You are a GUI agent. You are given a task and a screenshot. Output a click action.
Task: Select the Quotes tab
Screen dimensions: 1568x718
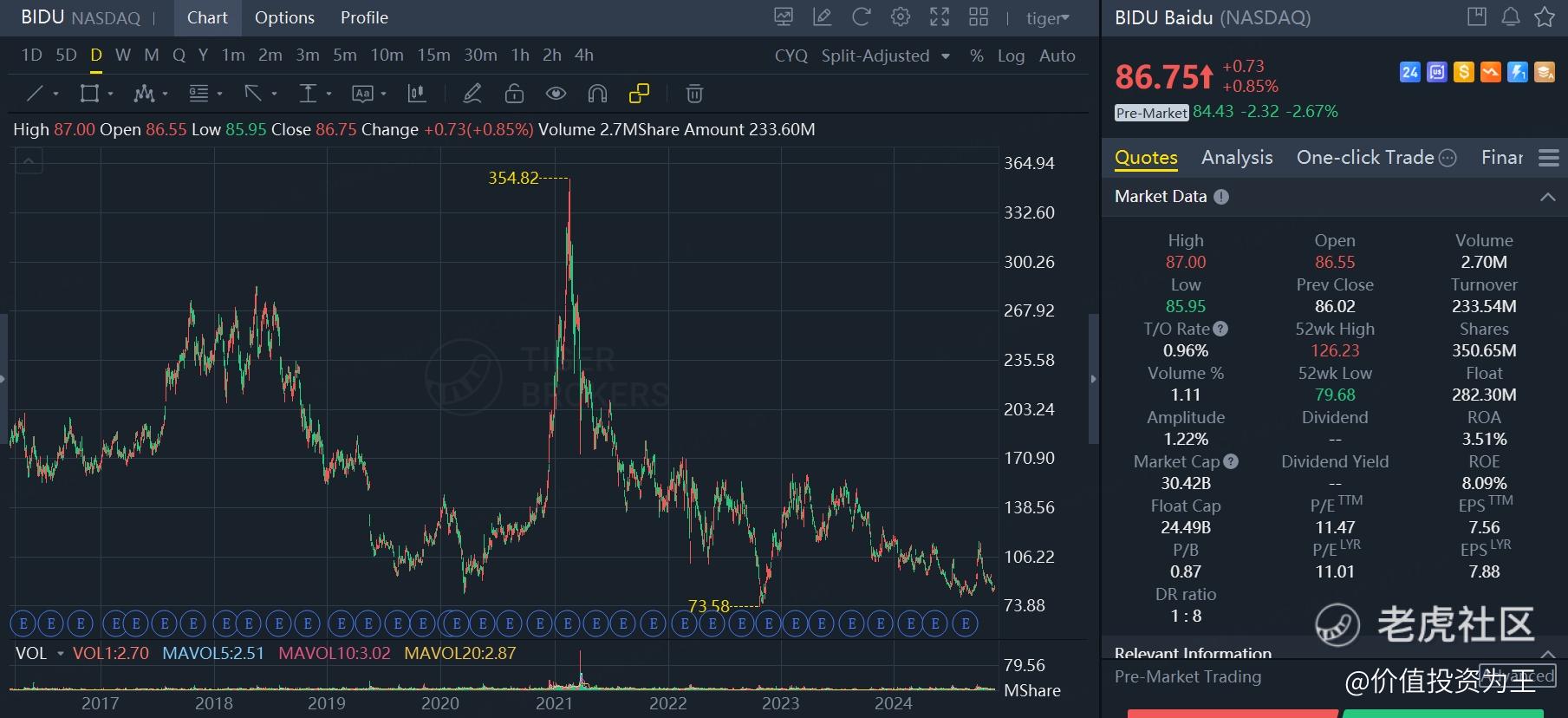point(1146,158)
